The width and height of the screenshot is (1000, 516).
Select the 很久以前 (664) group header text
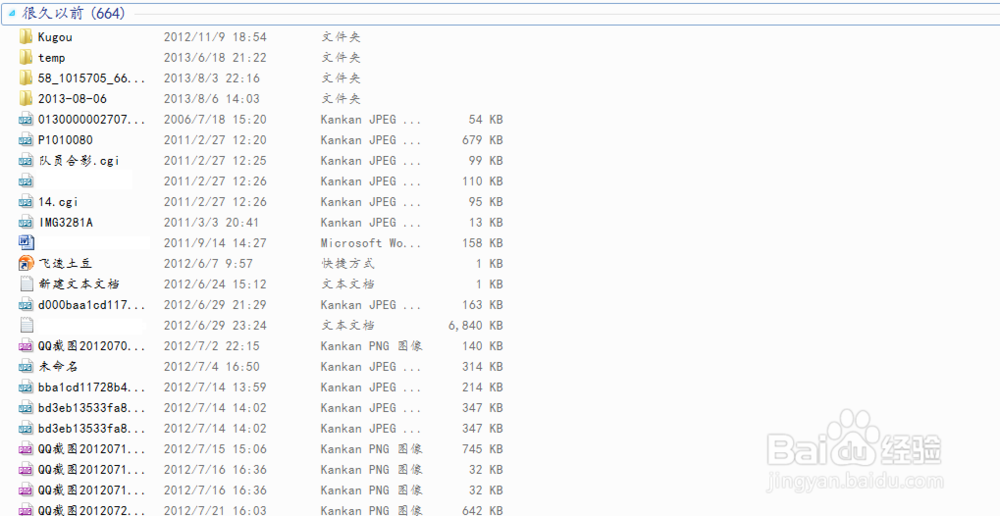point(73,13)
